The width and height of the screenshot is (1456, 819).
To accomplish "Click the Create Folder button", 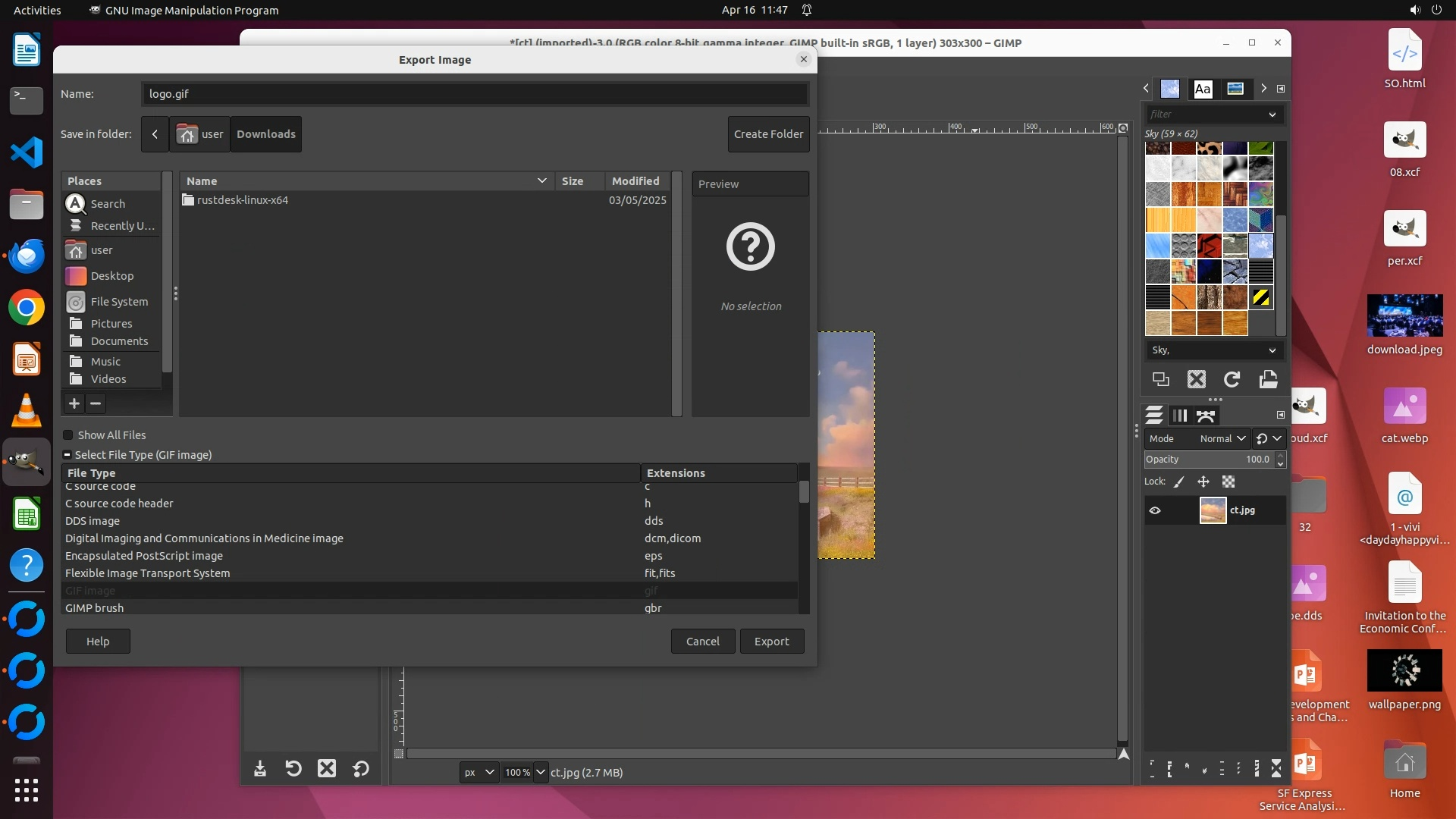I will [x=768, y=134].
